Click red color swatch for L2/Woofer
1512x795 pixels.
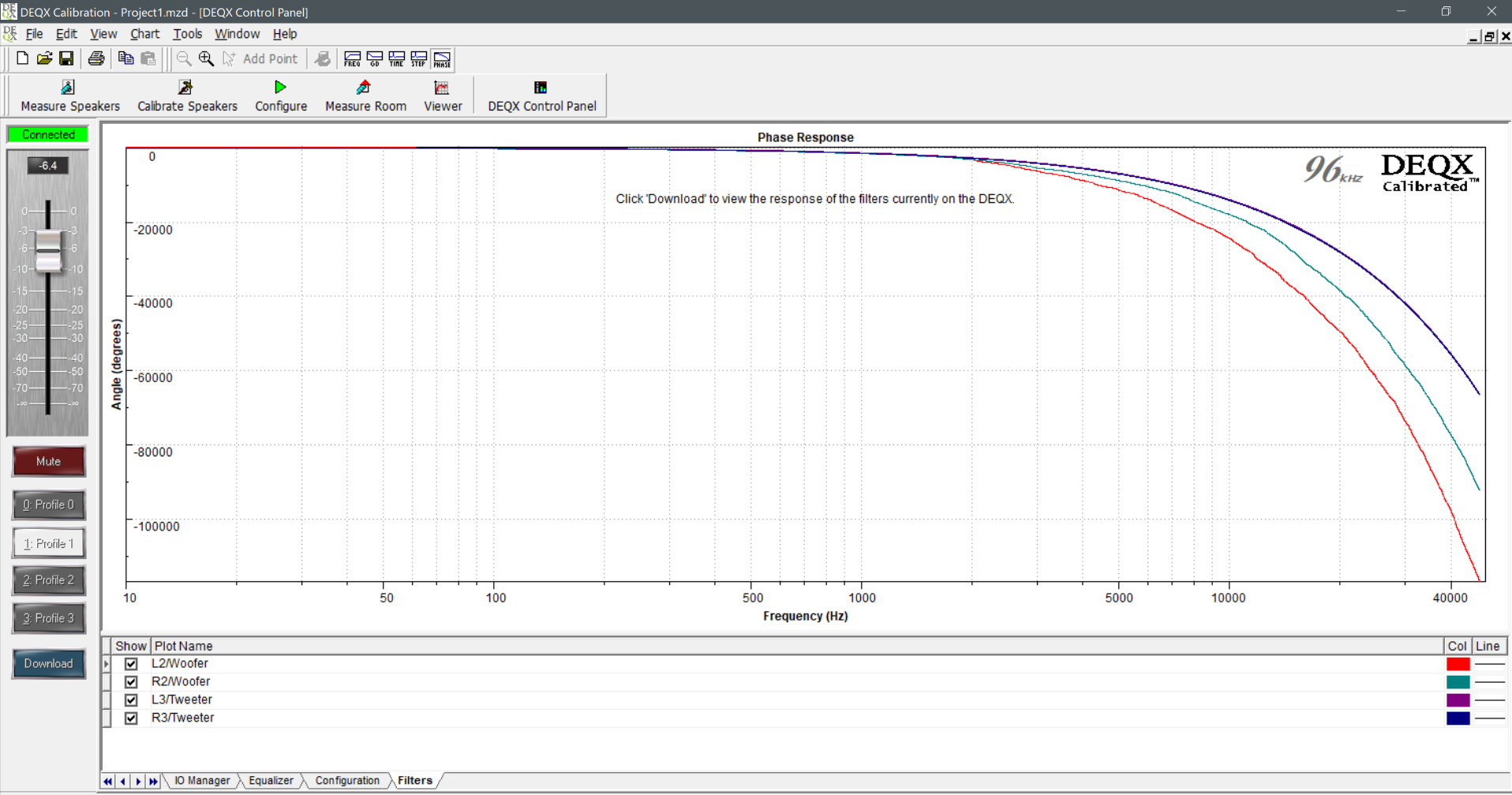[x=1458, y=664]
